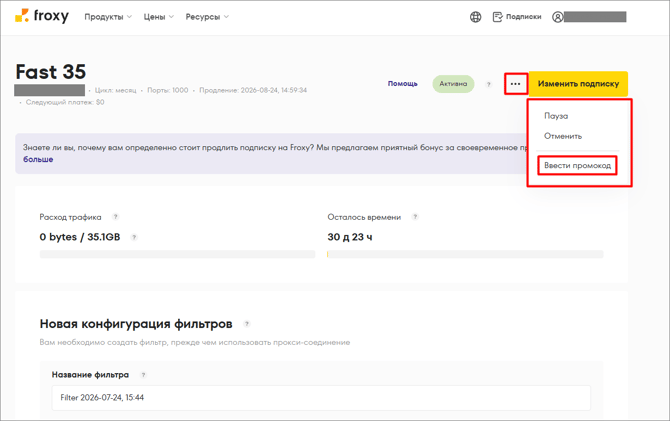Screen dimensions: 670x421
Task: Click the Изменить подписку button
Action: point(578,84)
